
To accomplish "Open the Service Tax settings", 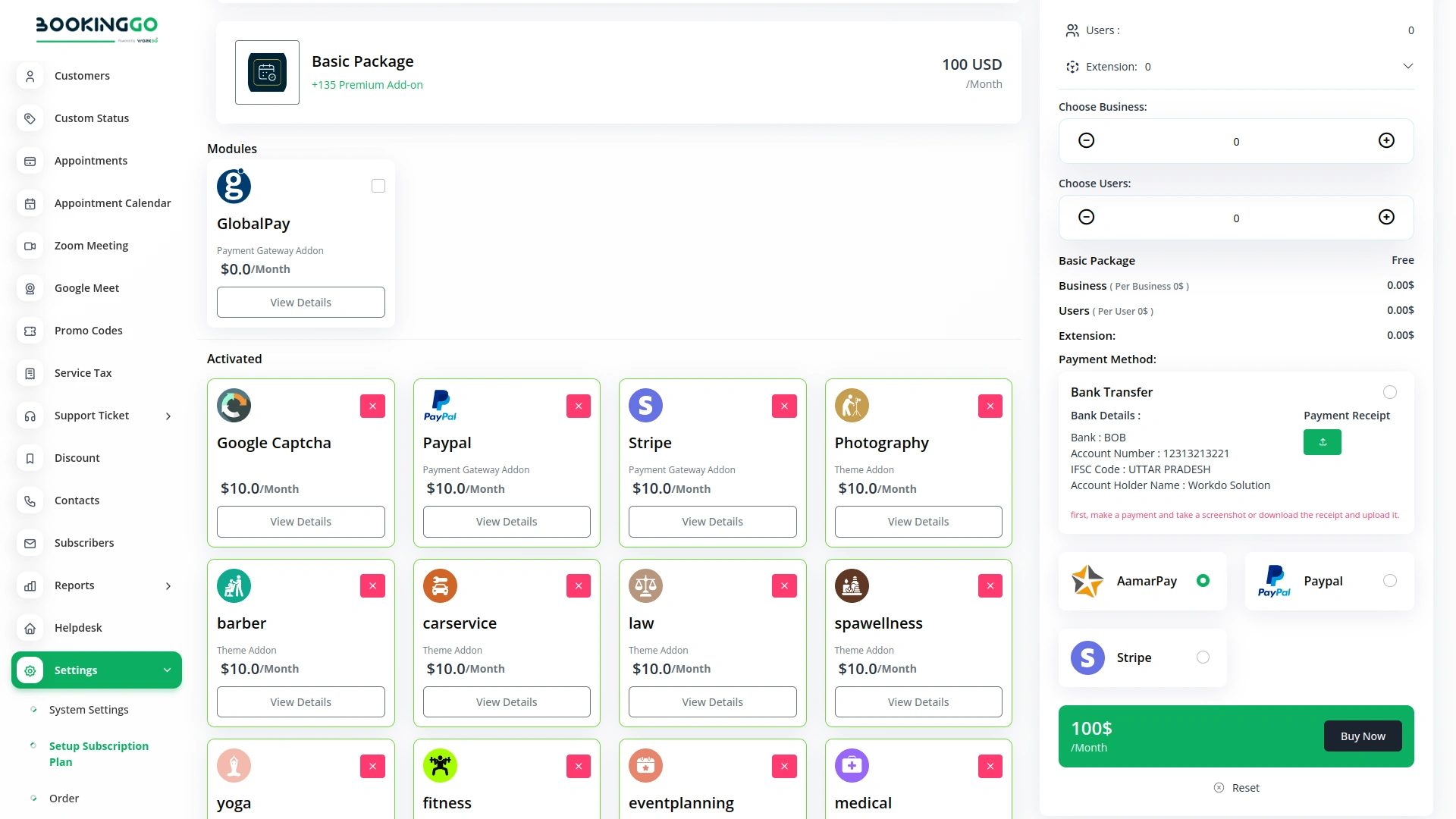I will (83, 372).
